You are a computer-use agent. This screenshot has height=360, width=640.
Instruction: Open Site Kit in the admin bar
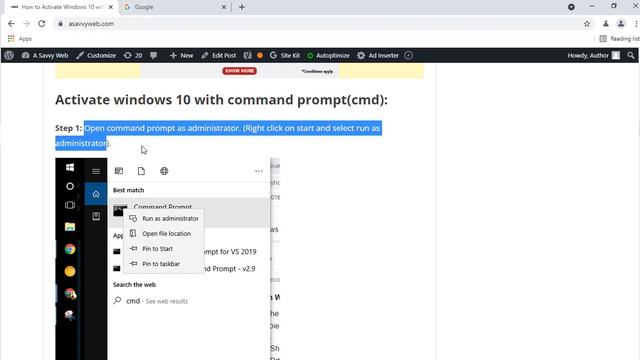click(x=284, y=56)
